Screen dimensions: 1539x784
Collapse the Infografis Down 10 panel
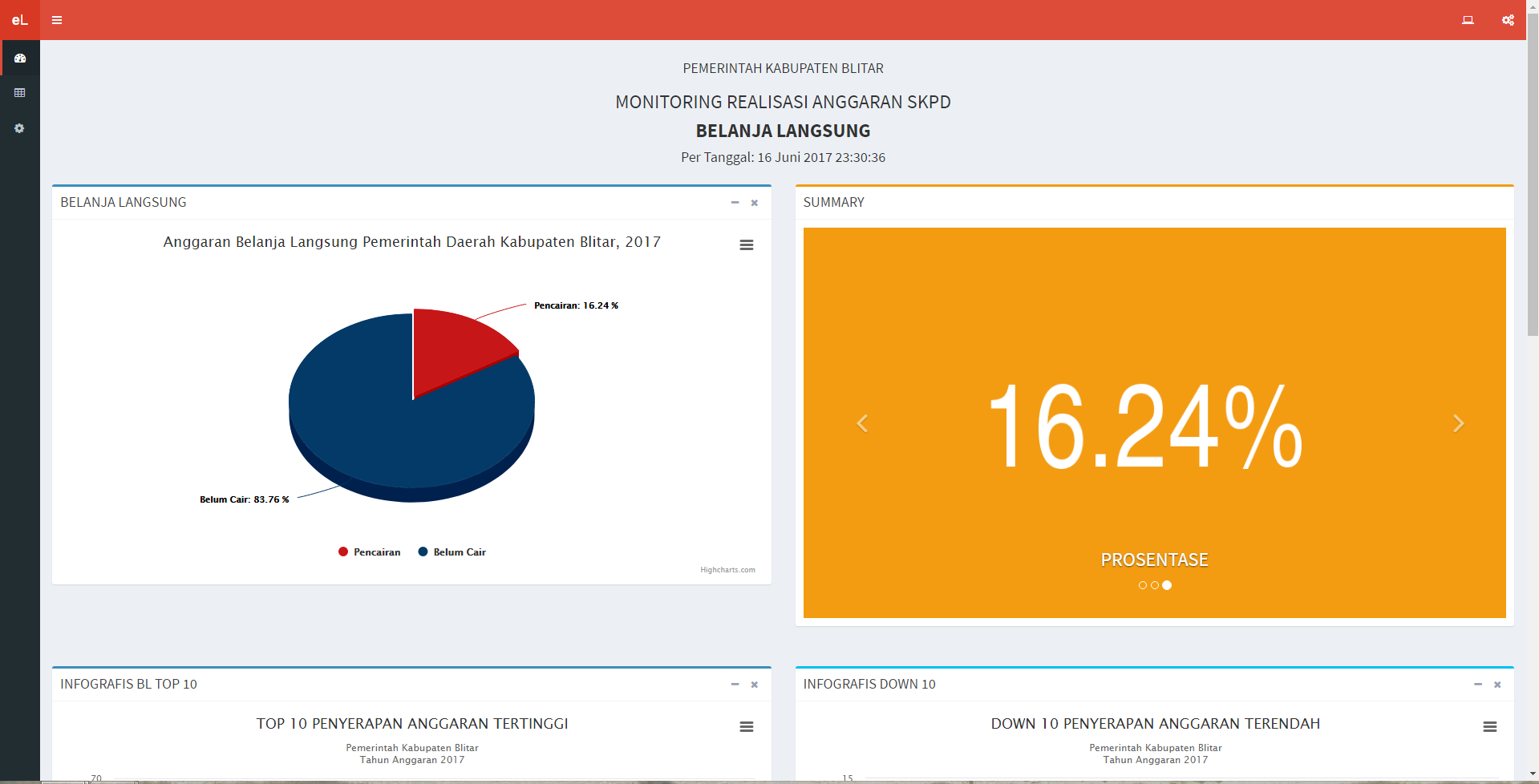pyautogui.click(x=1477, y=685)
